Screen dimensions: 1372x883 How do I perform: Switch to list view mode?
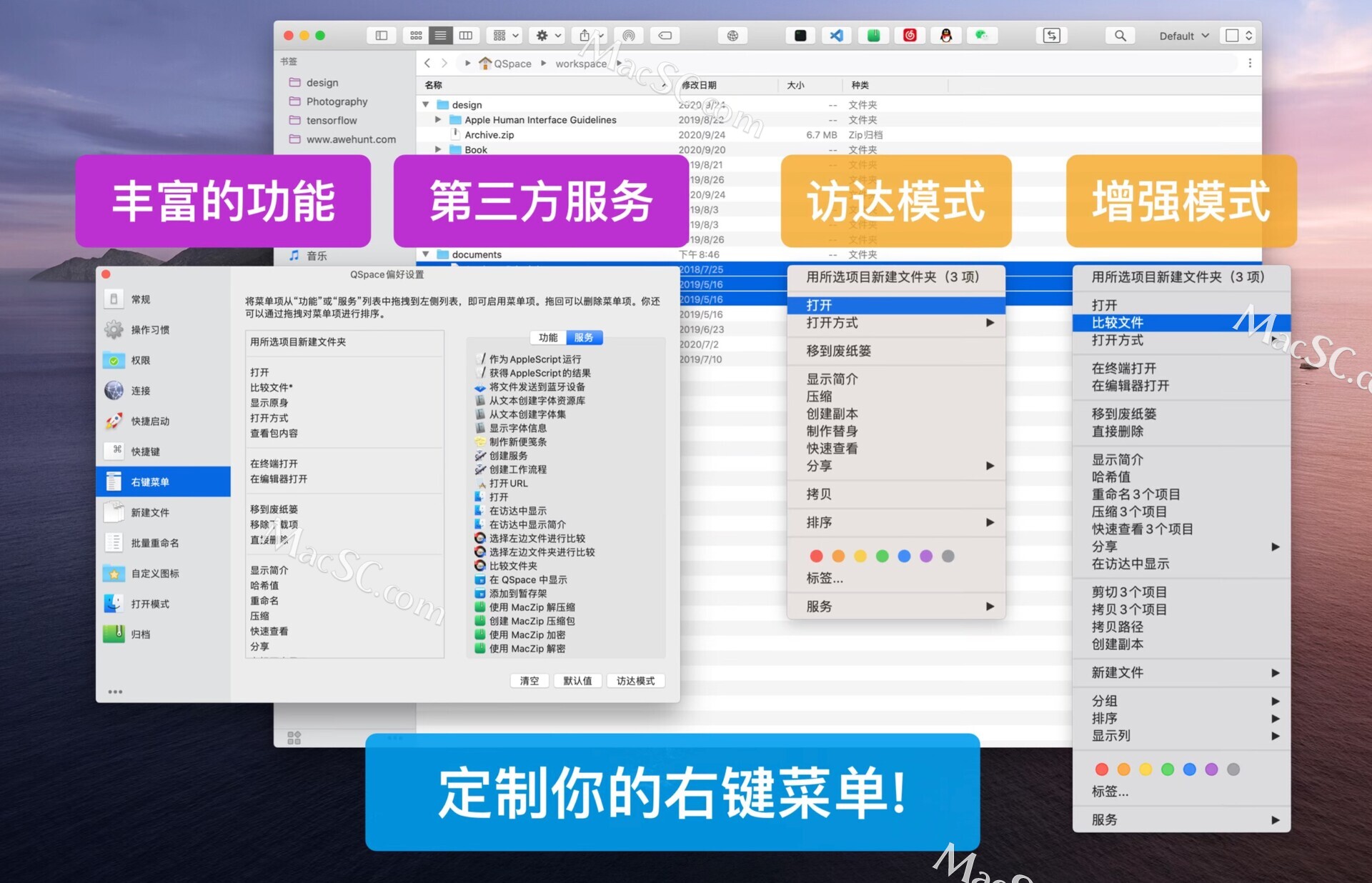pos(440,36)
